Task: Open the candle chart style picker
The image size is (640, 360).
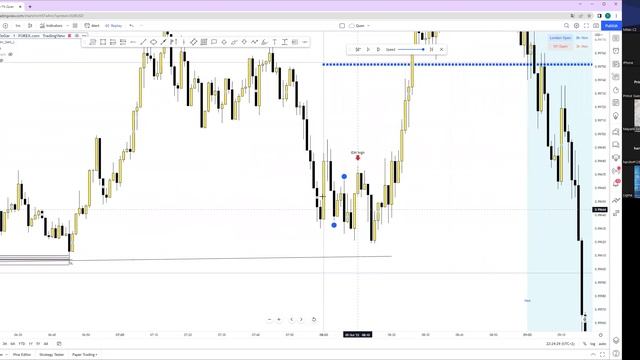Action: coord(30,26)
